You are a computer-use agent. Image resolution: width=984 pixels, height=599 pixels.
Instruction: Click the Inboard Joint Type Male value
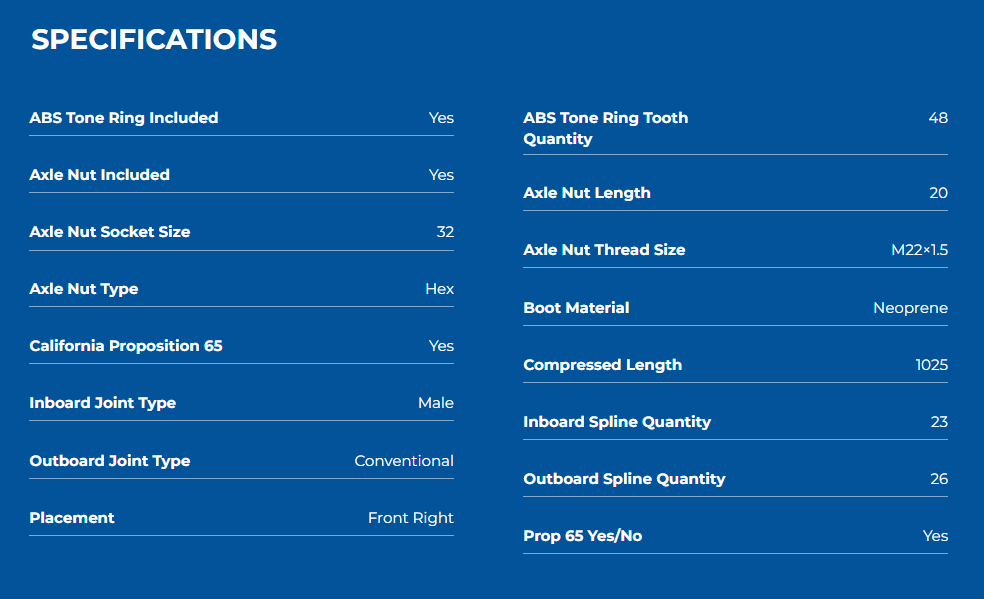pos(436,403)
